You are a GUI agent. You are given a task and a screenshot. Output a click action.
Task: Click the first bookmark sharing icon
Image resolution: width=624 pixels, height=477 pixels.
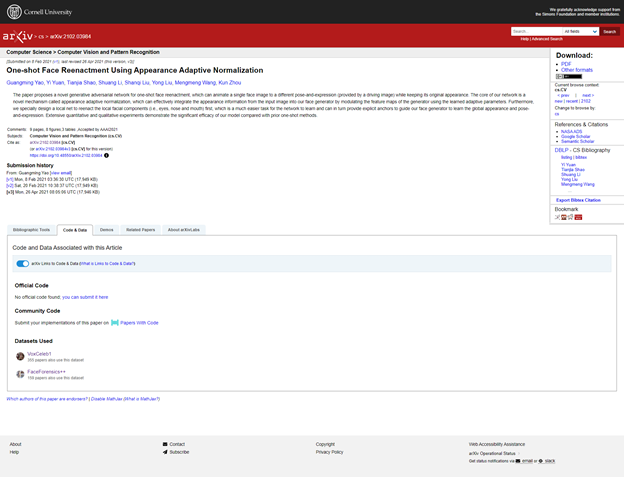click(x=558, y=217)
